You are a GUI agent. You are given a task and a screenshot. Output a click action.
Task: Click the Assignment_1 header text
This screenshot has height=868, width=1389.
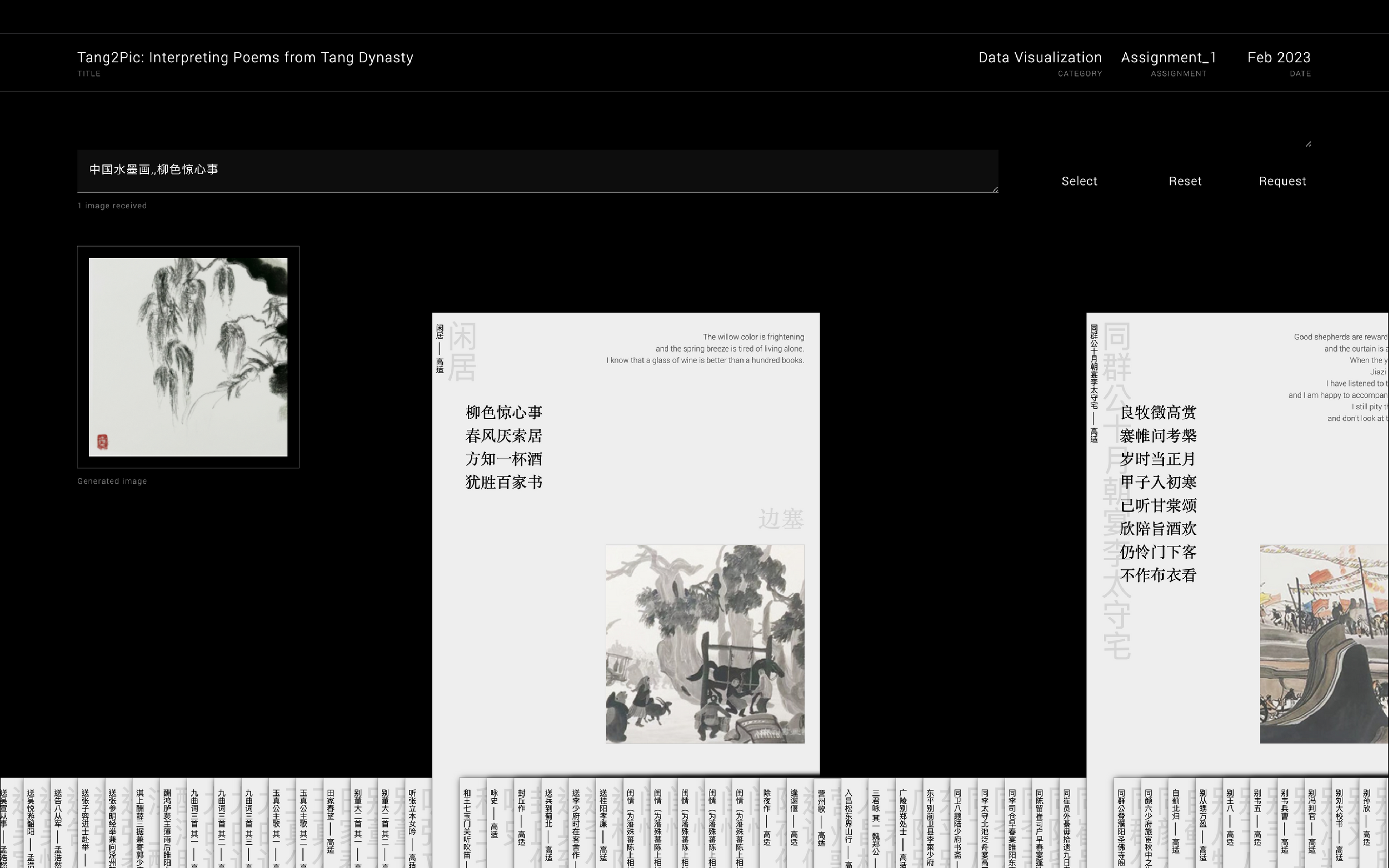[x=1168, y=57]
